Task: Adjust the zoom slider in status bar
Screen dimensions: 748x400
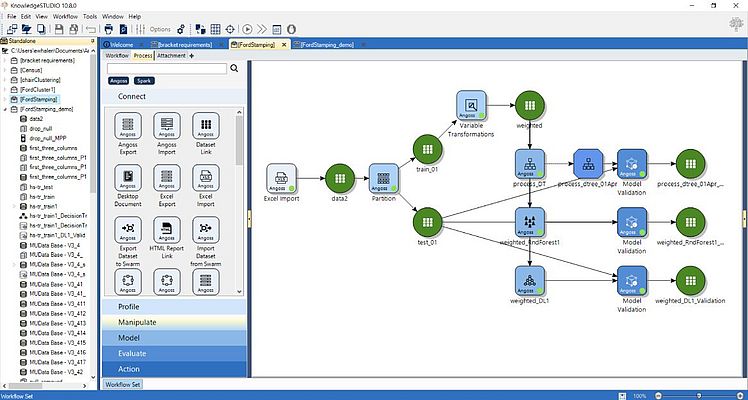Action: tap(698, 396)
